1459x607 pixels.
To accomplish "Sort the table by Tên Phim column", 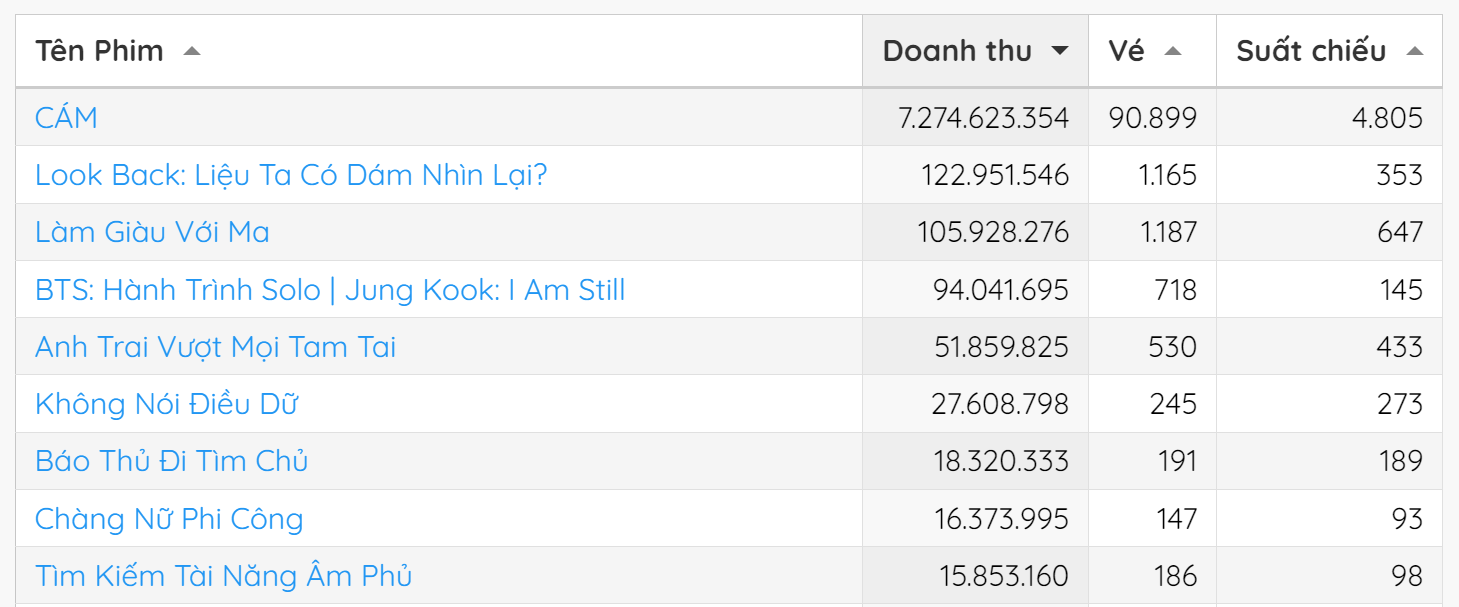I will click(x=100, y=50).
